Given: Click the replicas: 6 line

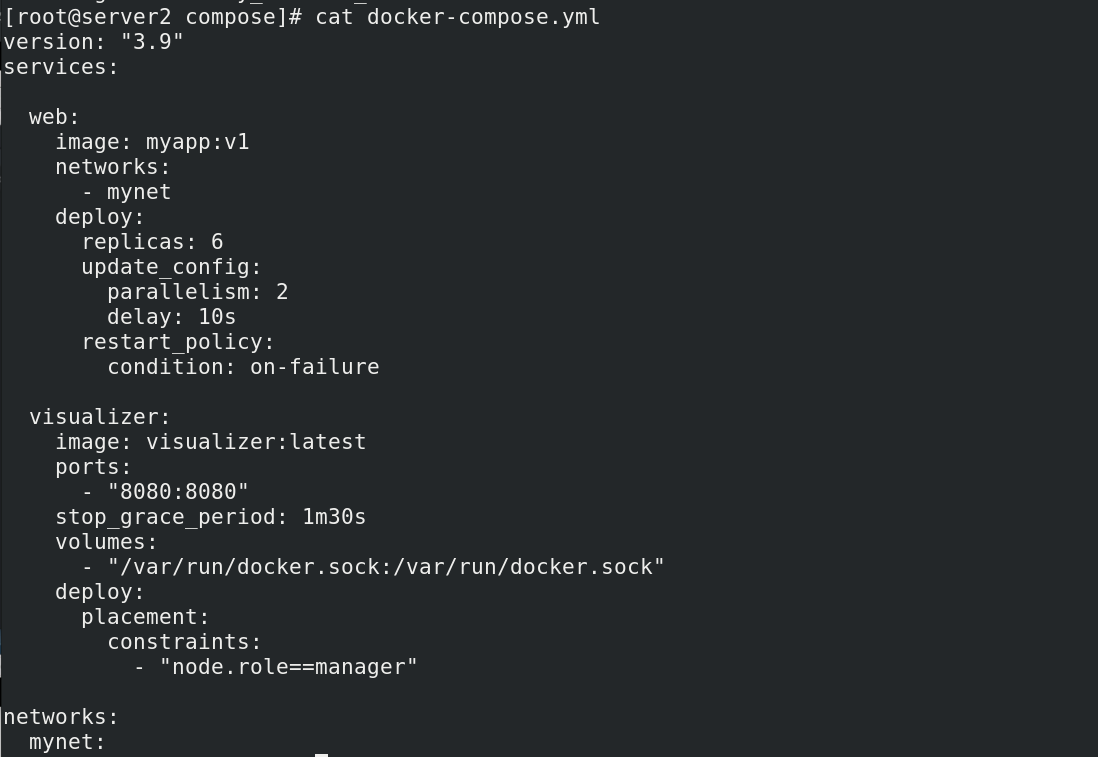Looking at the screenshot, I should pos(152,242).
